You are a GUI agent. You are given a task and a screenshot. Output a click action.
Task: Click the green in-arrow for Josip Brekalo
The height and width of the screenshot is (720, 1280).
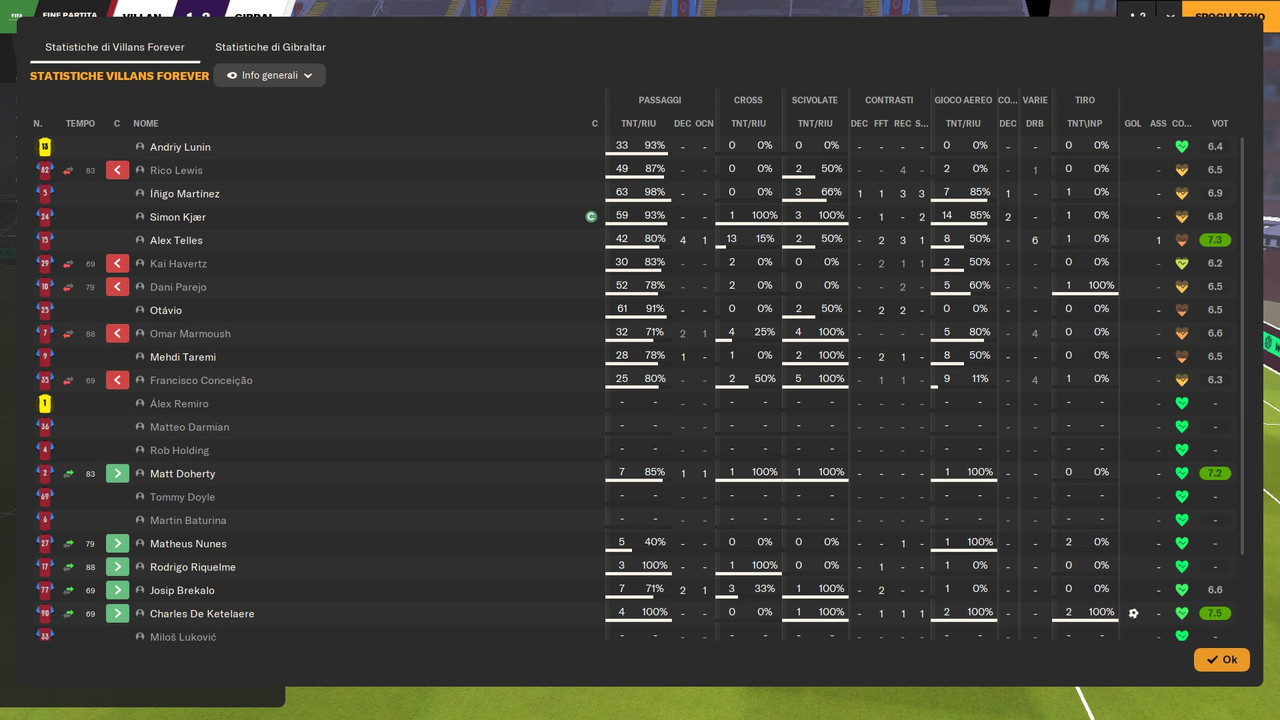click(x=117, y=590)
